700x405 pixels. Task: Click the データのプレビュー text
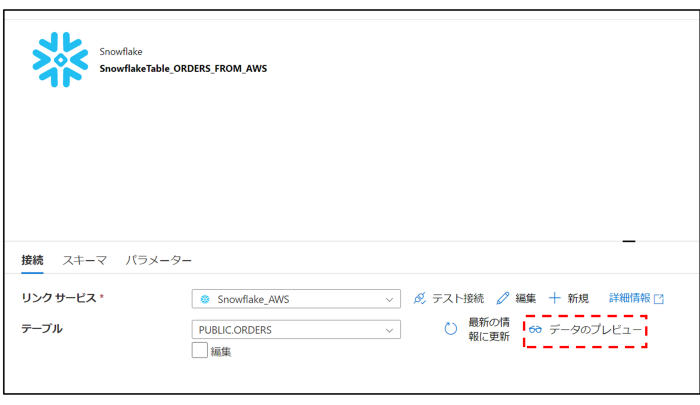(x=596, y=330)
